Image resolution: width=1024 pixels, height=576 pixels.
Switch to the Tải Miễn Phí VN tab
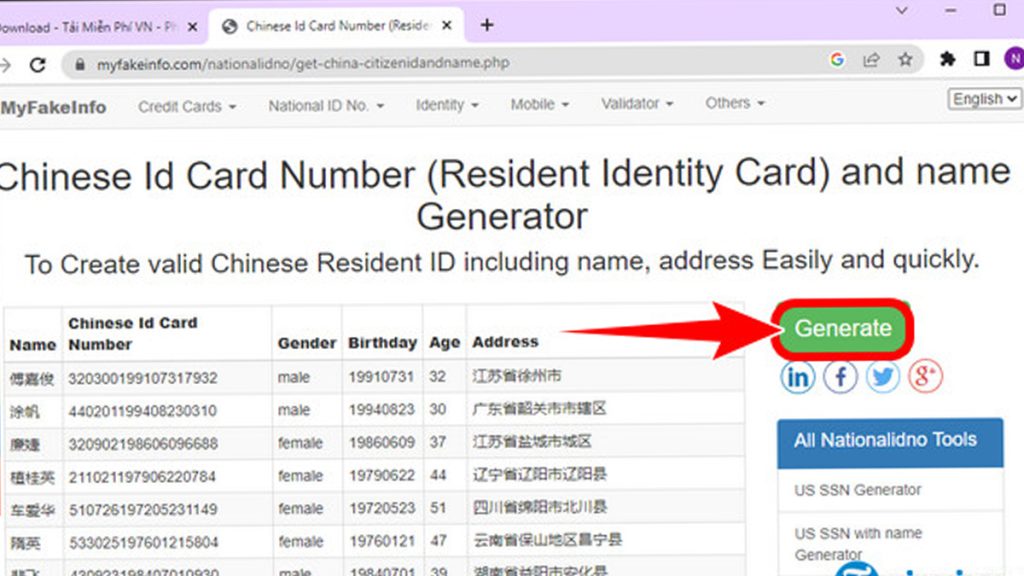click(x=90, y=27)
